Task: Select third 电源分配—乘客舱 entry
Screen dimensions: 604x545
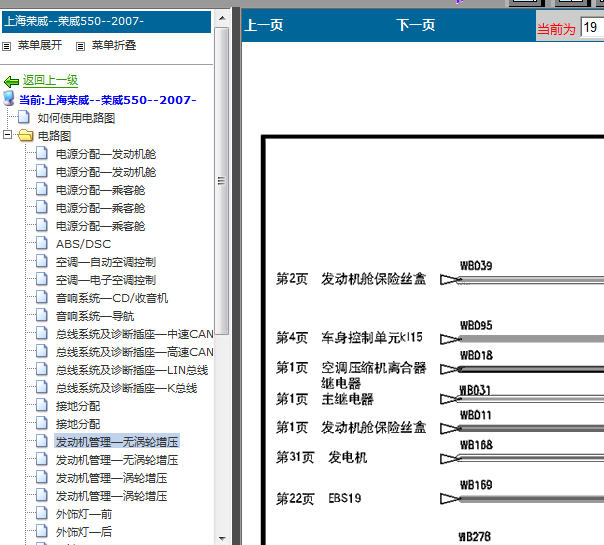Action: tap(100, 226)
